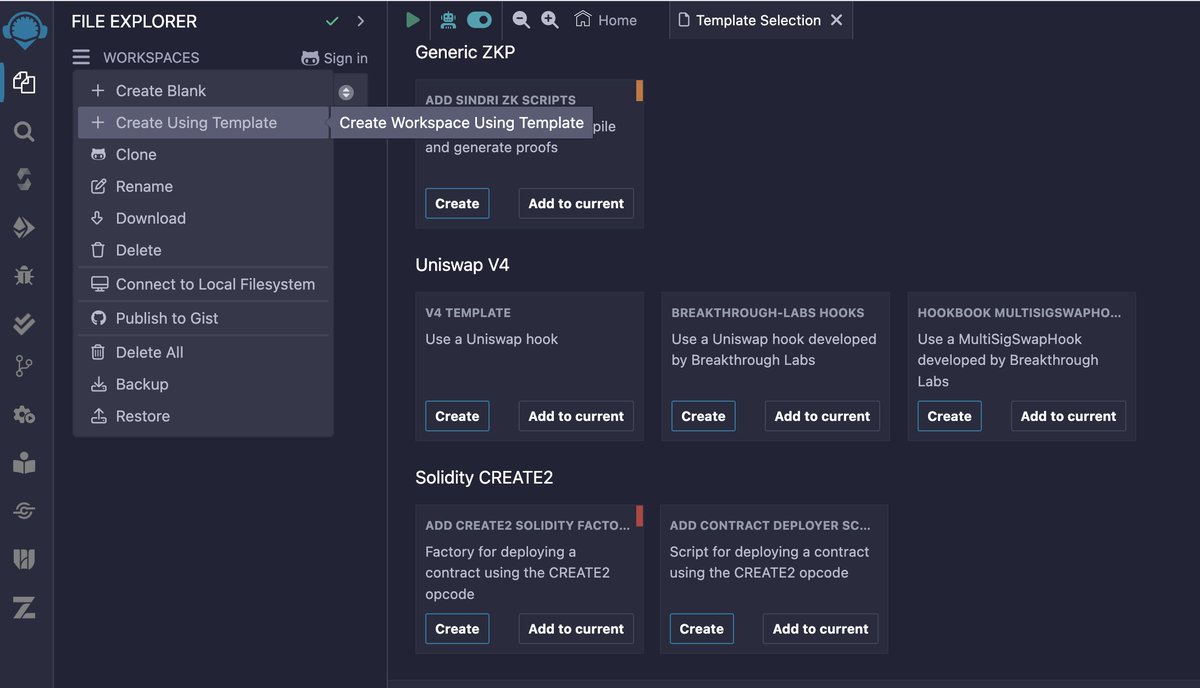
Task: Select Create Blank from the workspace menu
Action: tap(203, 91)
